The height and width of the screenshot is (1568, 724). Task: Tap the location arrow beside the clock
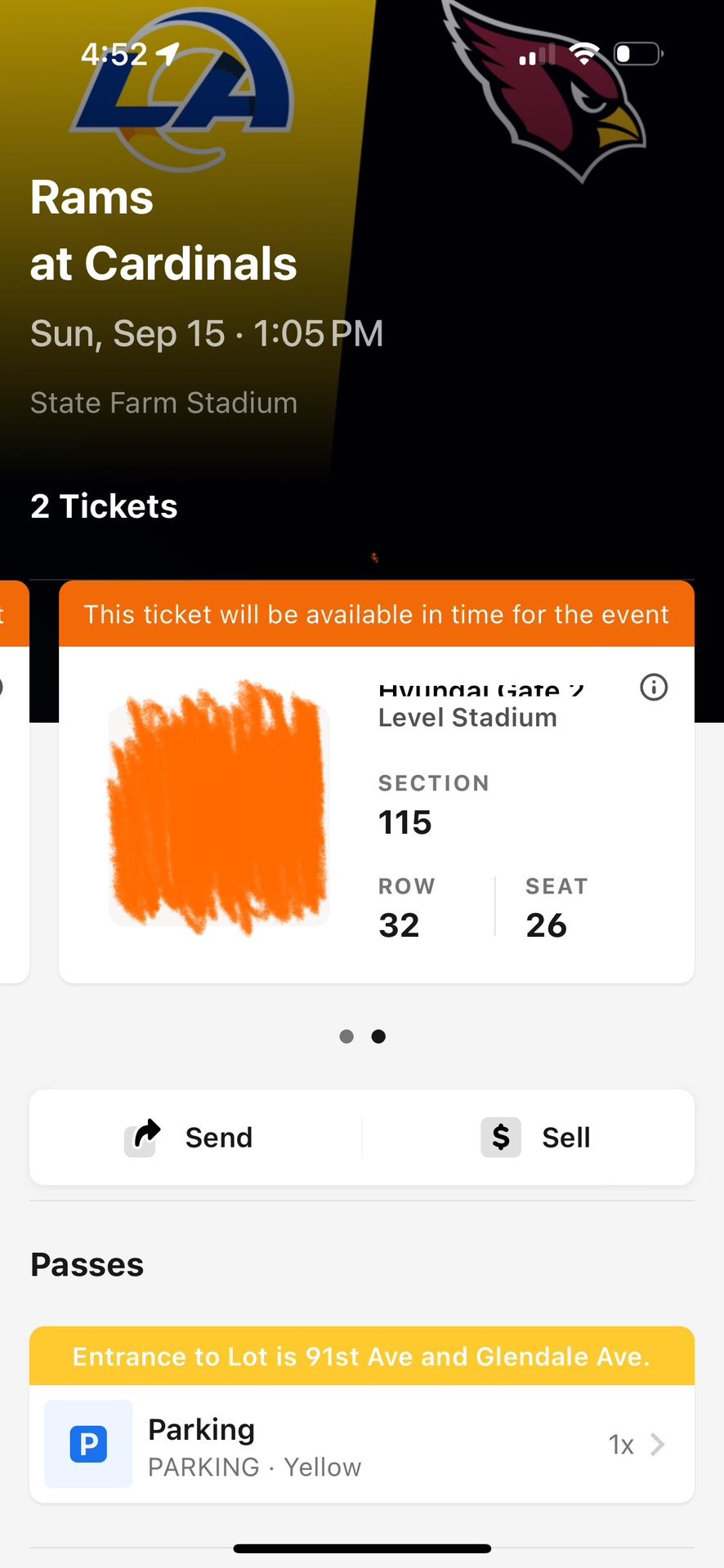pos(168,54)
